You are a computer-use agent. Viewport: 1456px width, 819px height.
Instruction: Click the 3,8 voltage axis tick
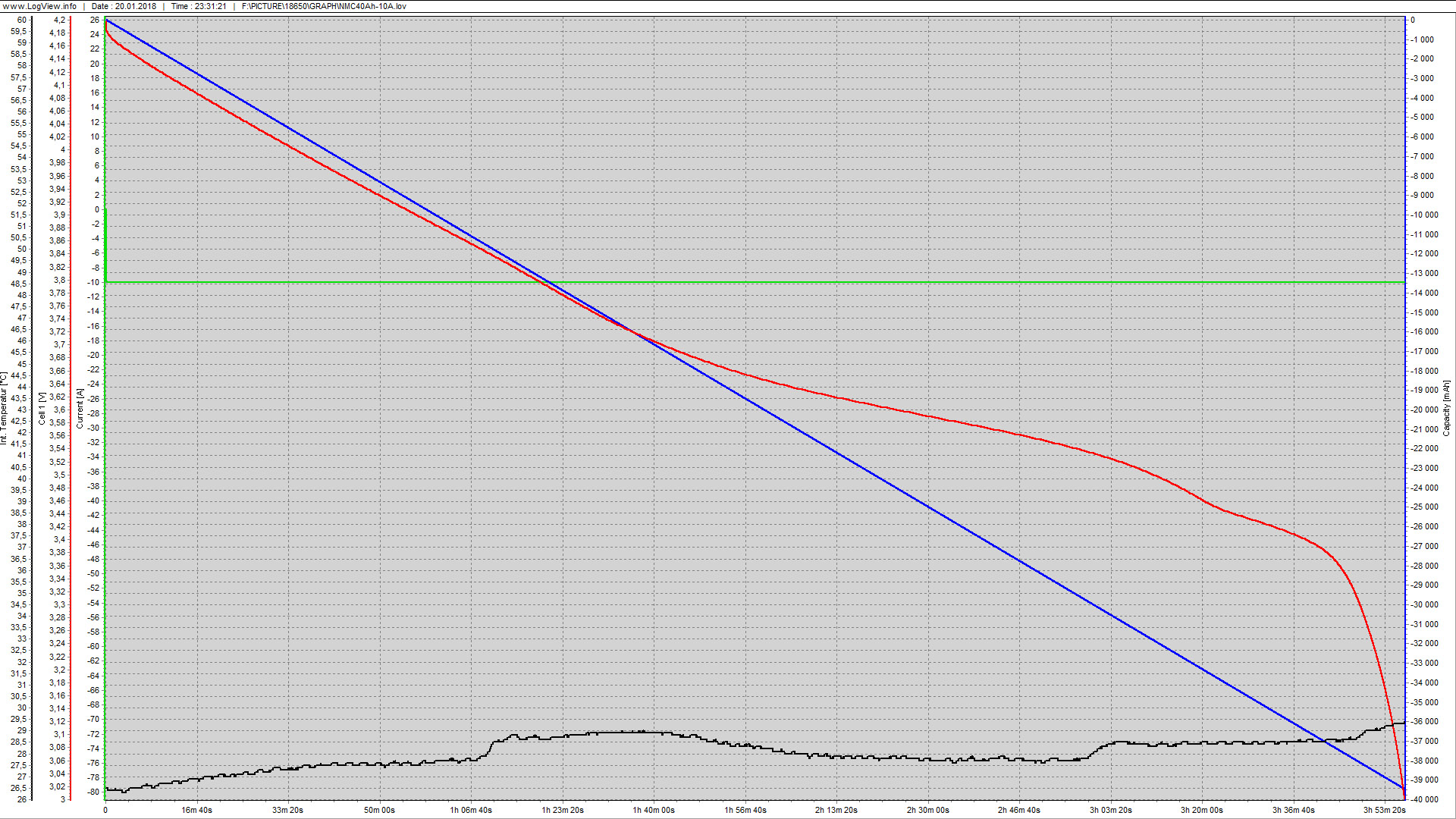pos(59,280)
